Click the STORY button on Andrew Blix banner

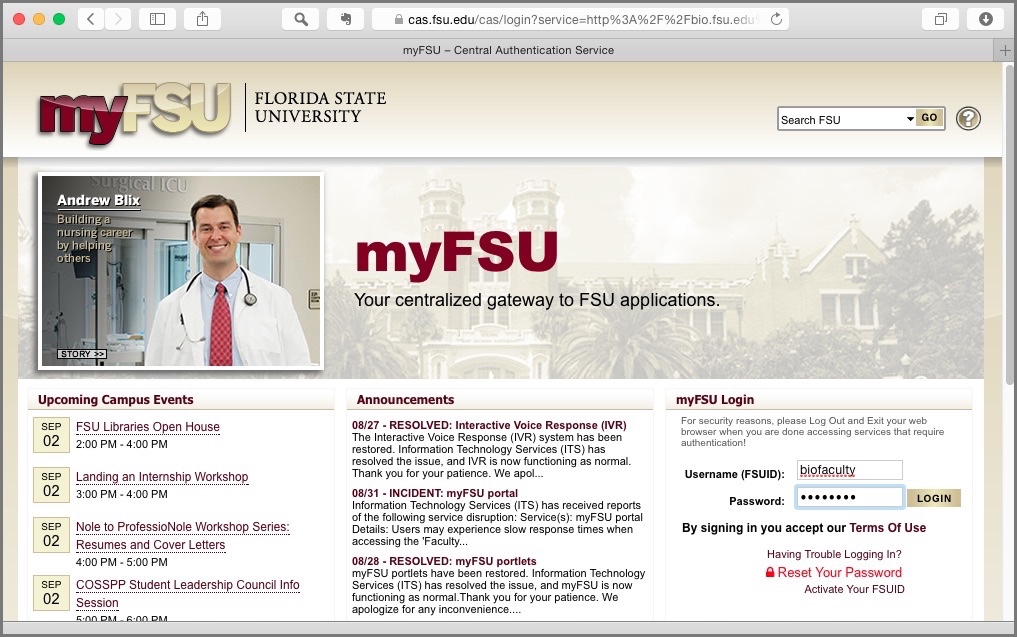[81, 354]
